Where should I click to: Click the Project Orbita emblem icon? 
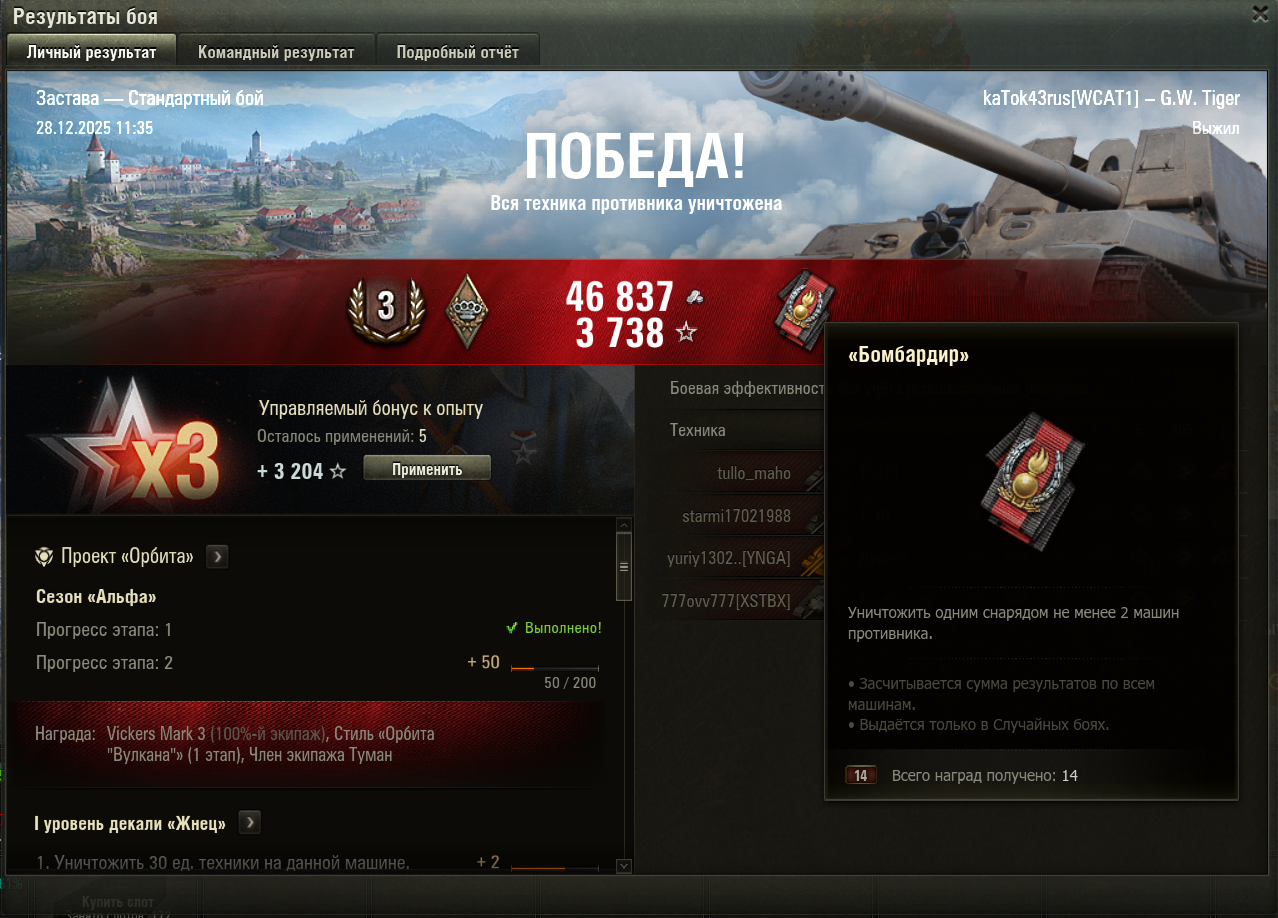point(44,557)
